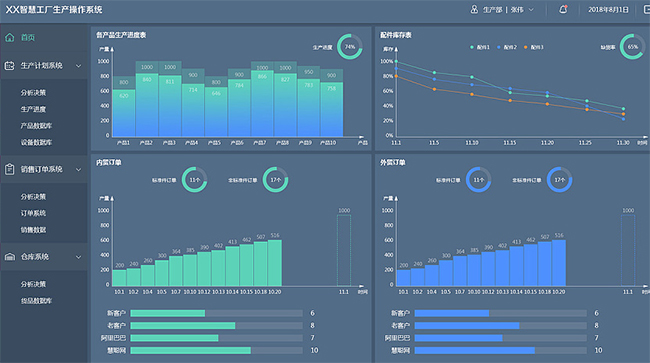This screenshot has width=650, height=363.
Task: Click the 各产品生产进度表 panel title
Action: 121,35
